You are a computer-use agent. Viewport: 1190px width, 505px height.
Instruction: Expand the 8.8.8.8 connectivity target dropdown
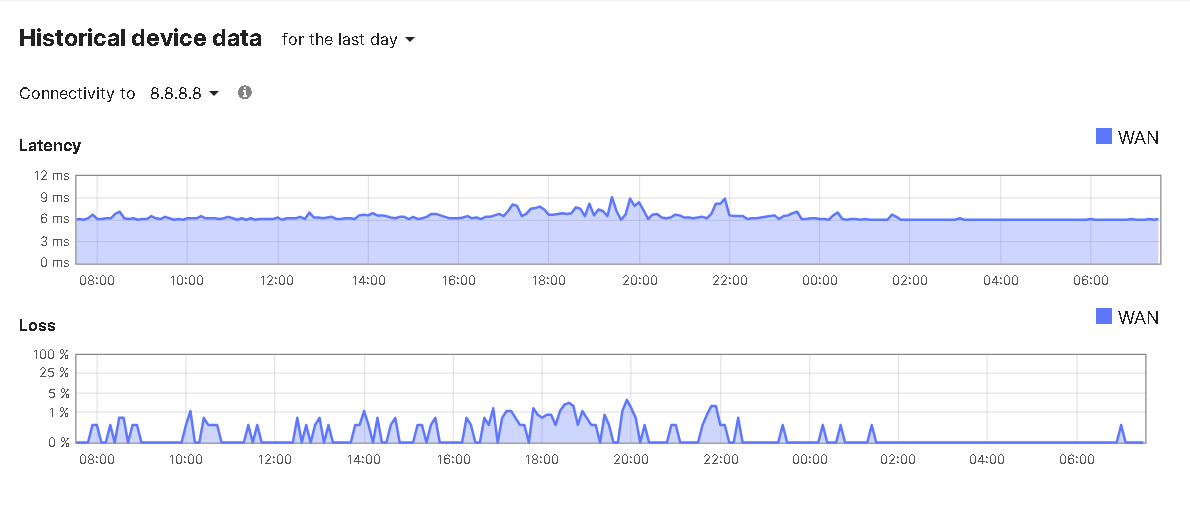pos(184,93)
